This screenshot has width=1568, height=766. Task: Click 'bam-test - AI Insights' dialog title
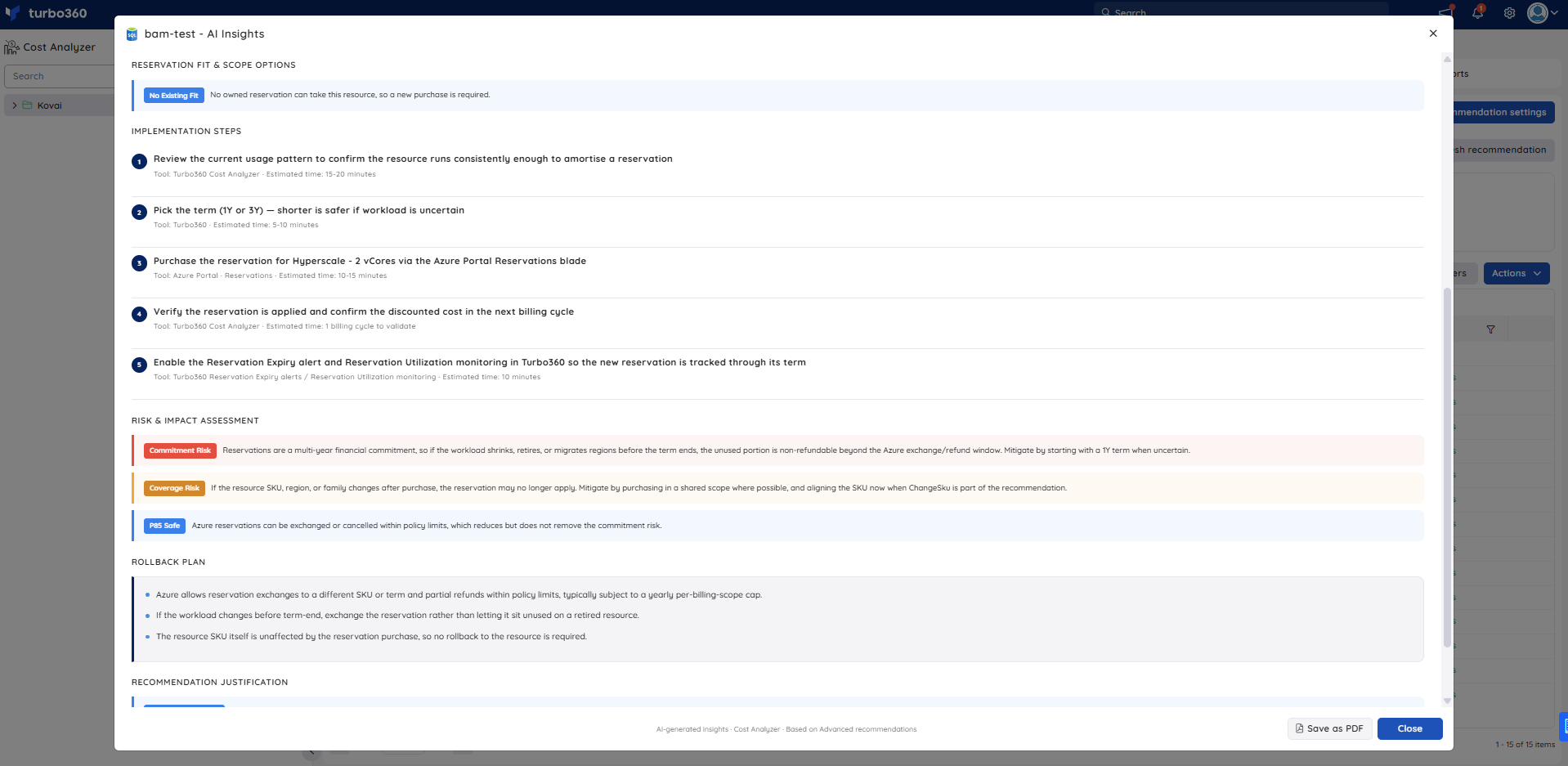pos(204,34)
